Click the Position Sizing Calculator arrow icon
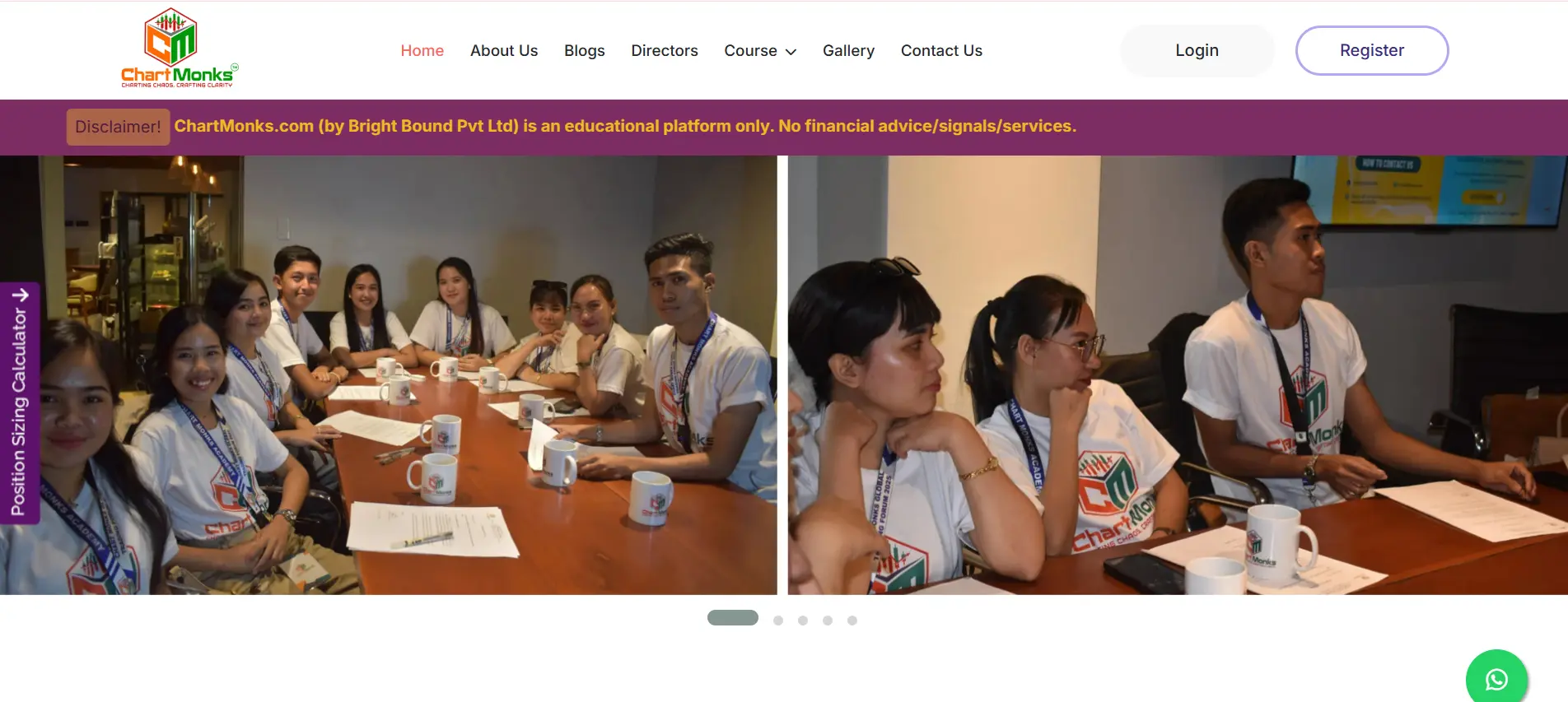The height and width of the screenshot is (702, 1568). tap(21, 295)
